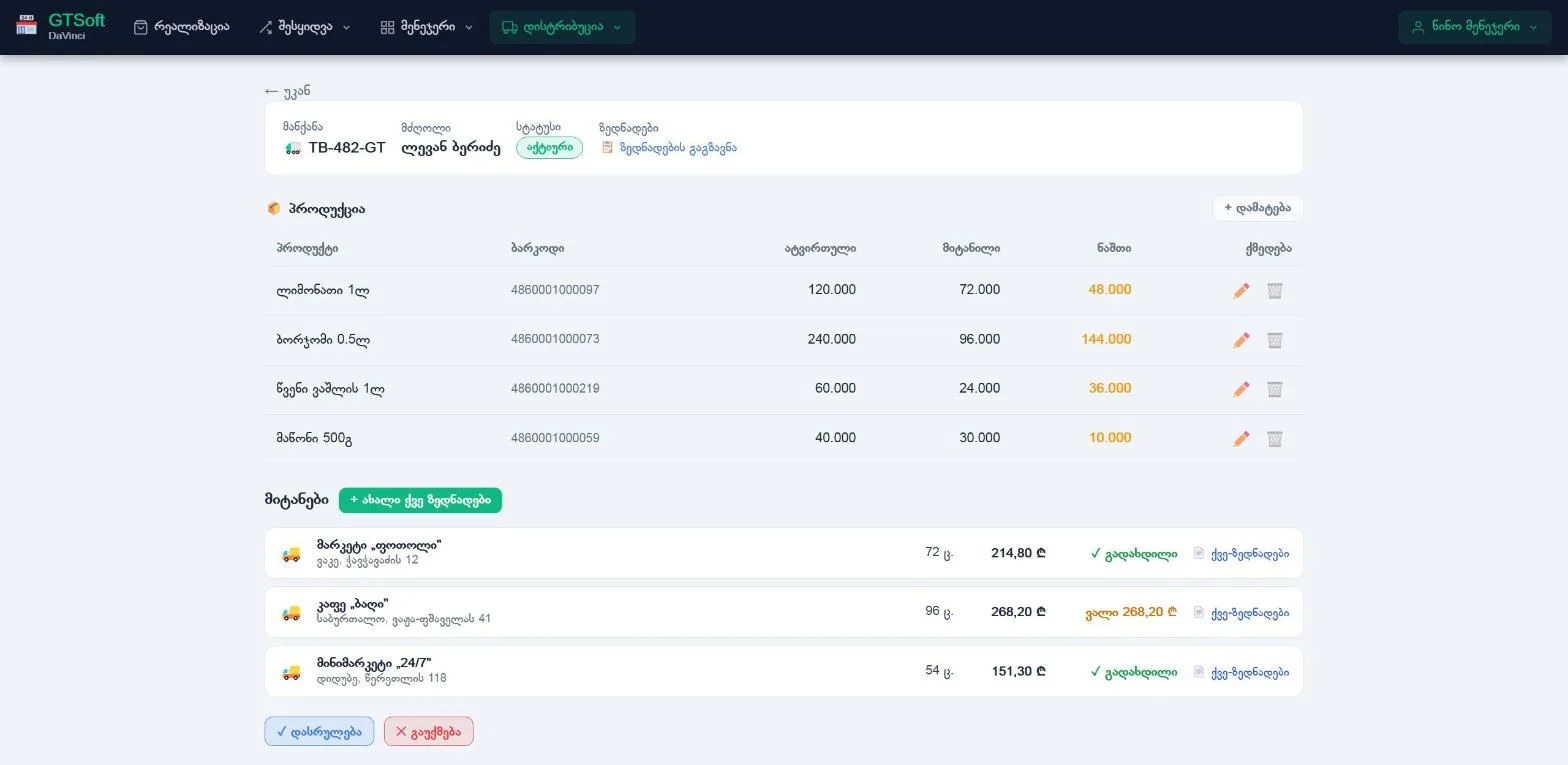Open ქვე-ზედნადები link for მინიმარკეტი „24/7"
Image resolution: width=1568 pixels, height=765 pixels.
pos(1241,671)
